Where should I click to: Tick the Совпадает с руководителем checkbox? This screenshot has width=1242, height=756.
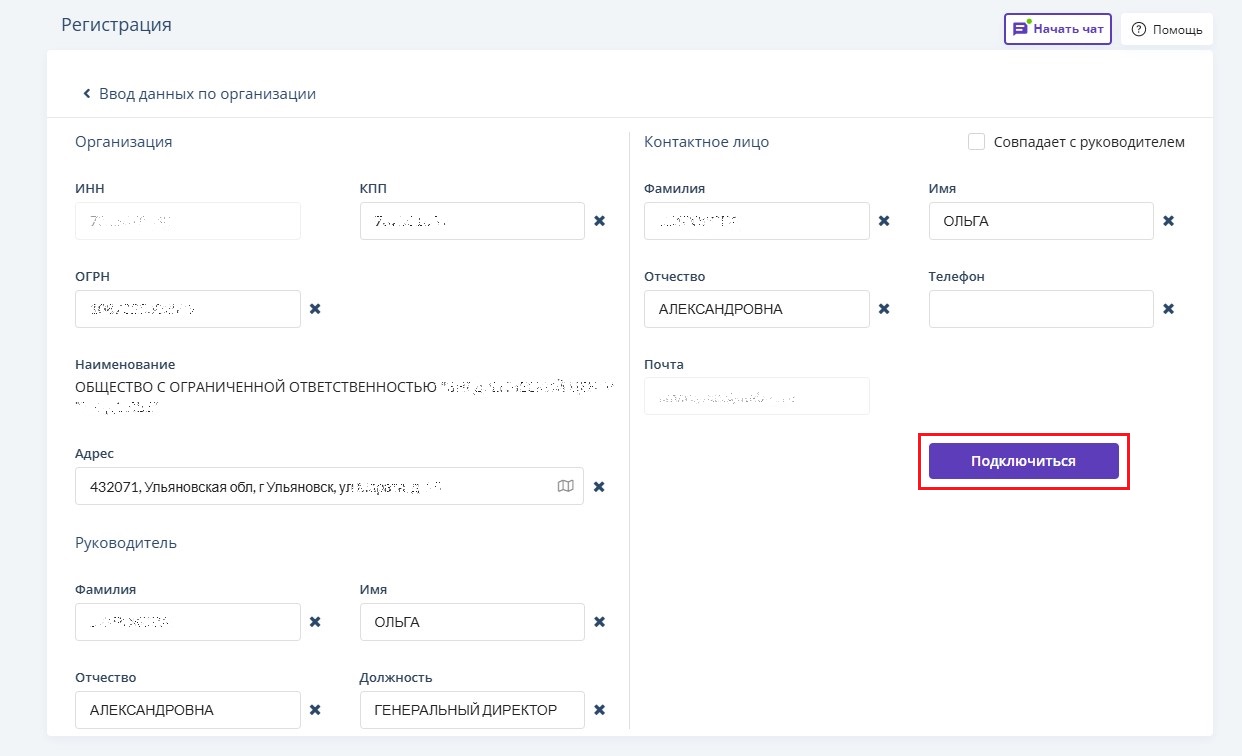click(977, 142)
